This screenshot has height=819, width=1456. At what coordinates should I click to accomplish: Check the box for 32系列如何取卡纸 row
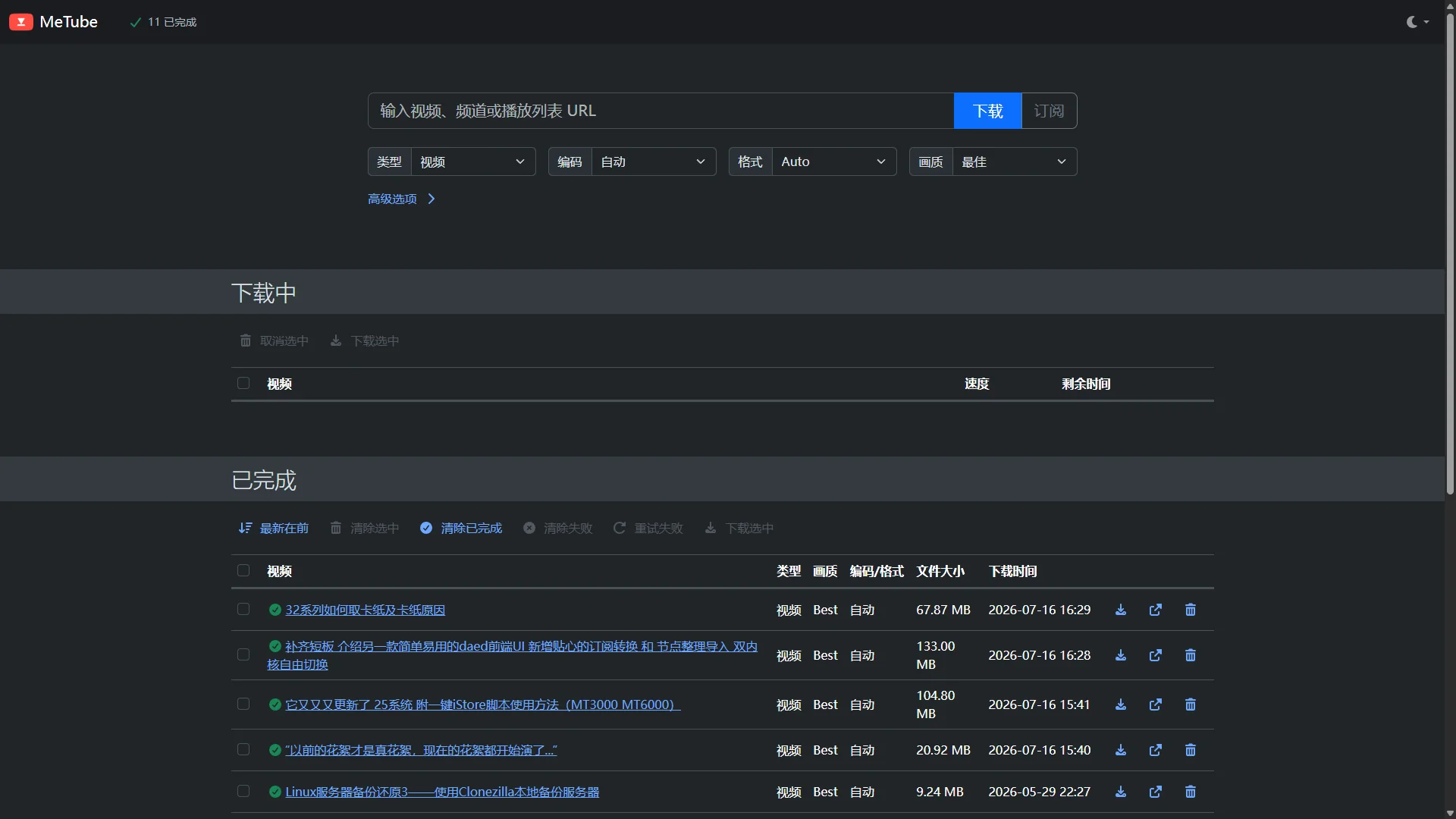point(243,609)
